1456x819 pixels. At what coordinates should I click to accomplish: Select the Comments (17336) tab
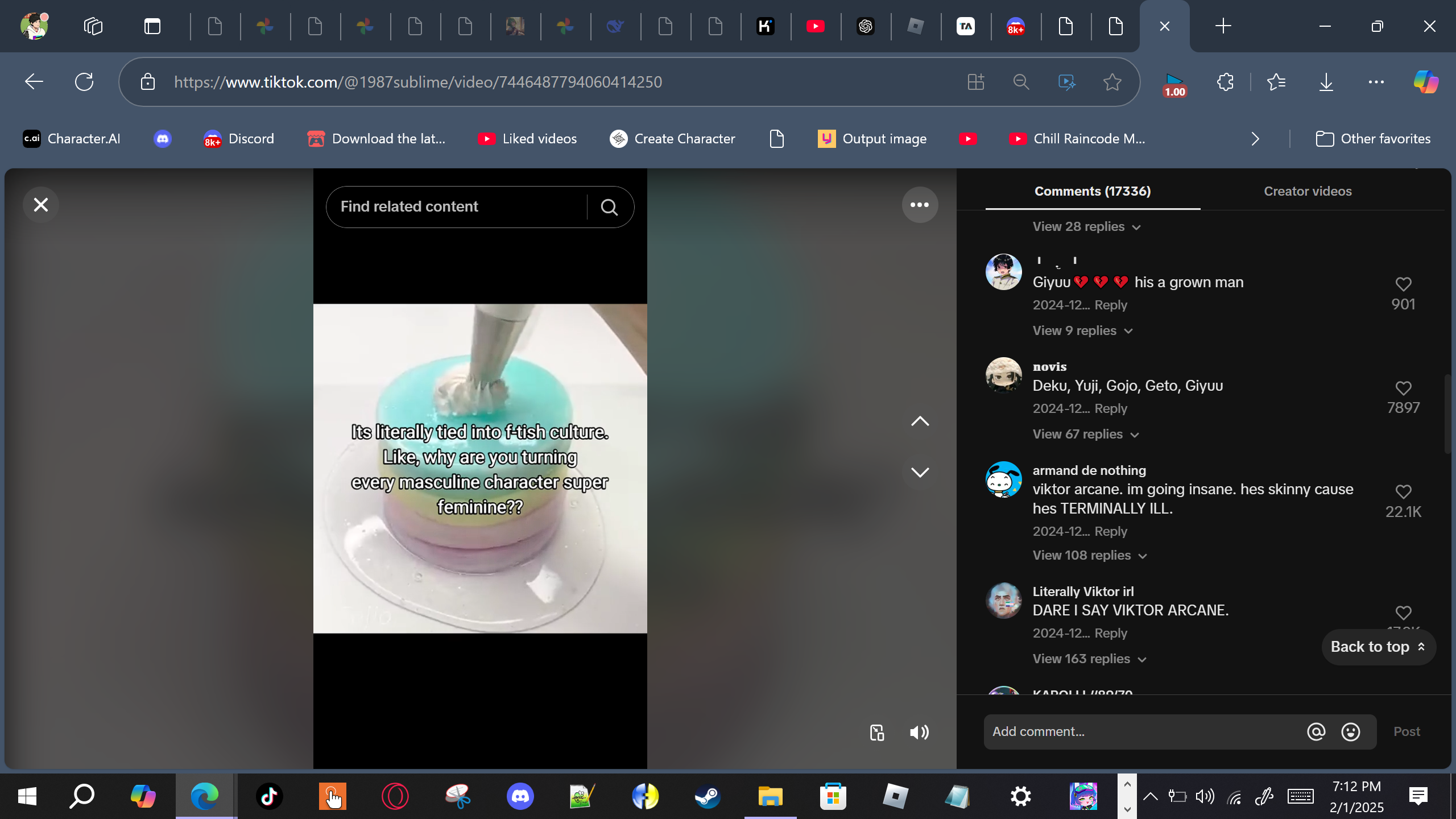[x=1092, y=192]
